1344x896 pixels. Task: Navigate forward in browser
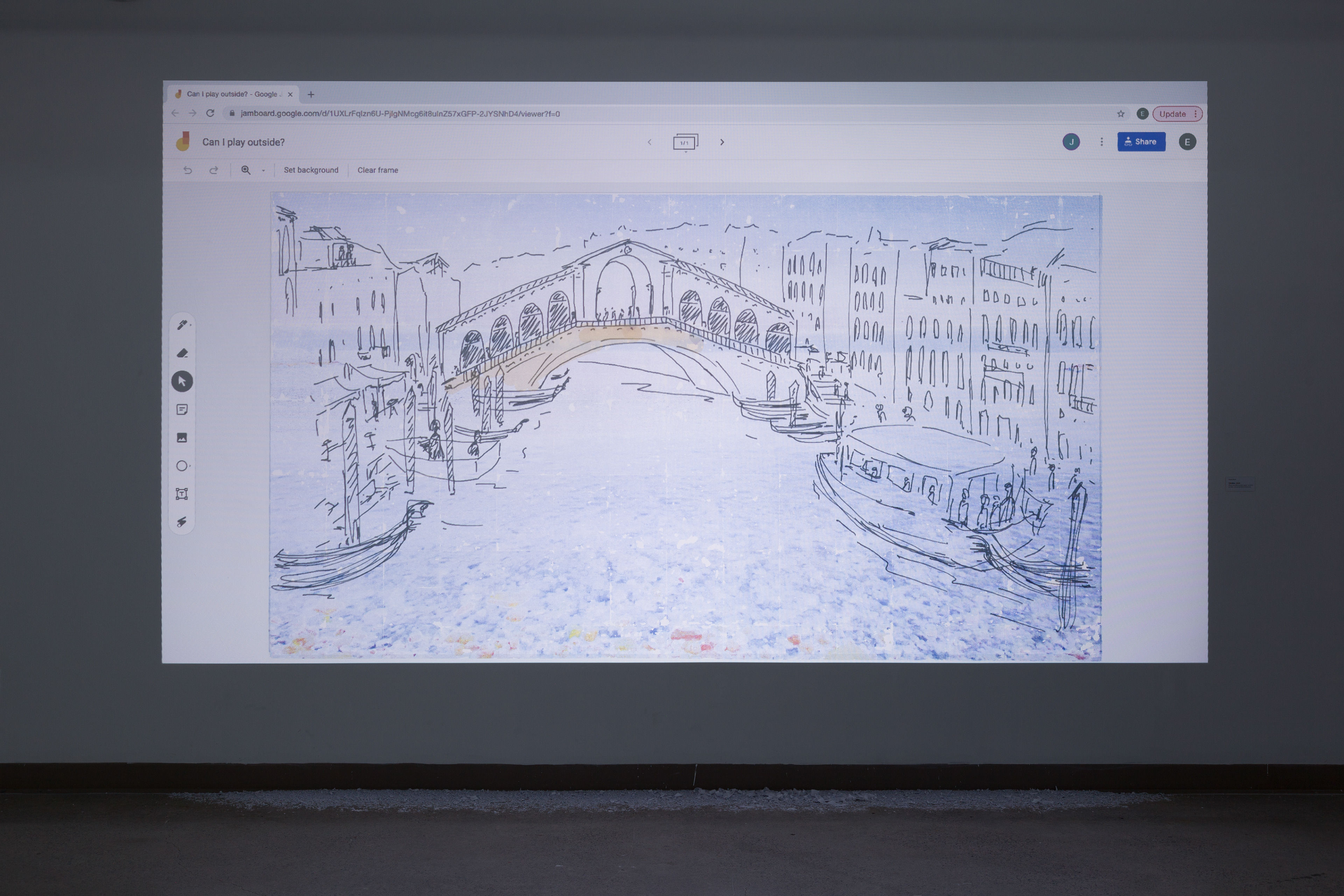[x=192, y=113]
